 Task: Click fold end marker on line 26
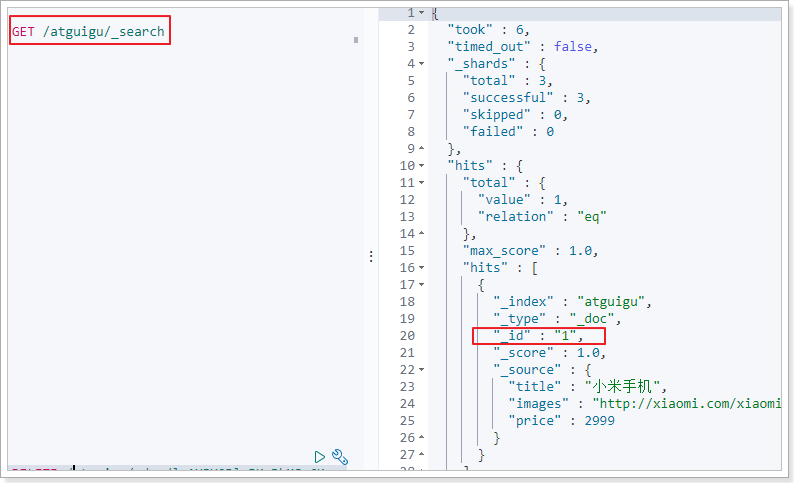pyautogui.click(x=421, y=437)
